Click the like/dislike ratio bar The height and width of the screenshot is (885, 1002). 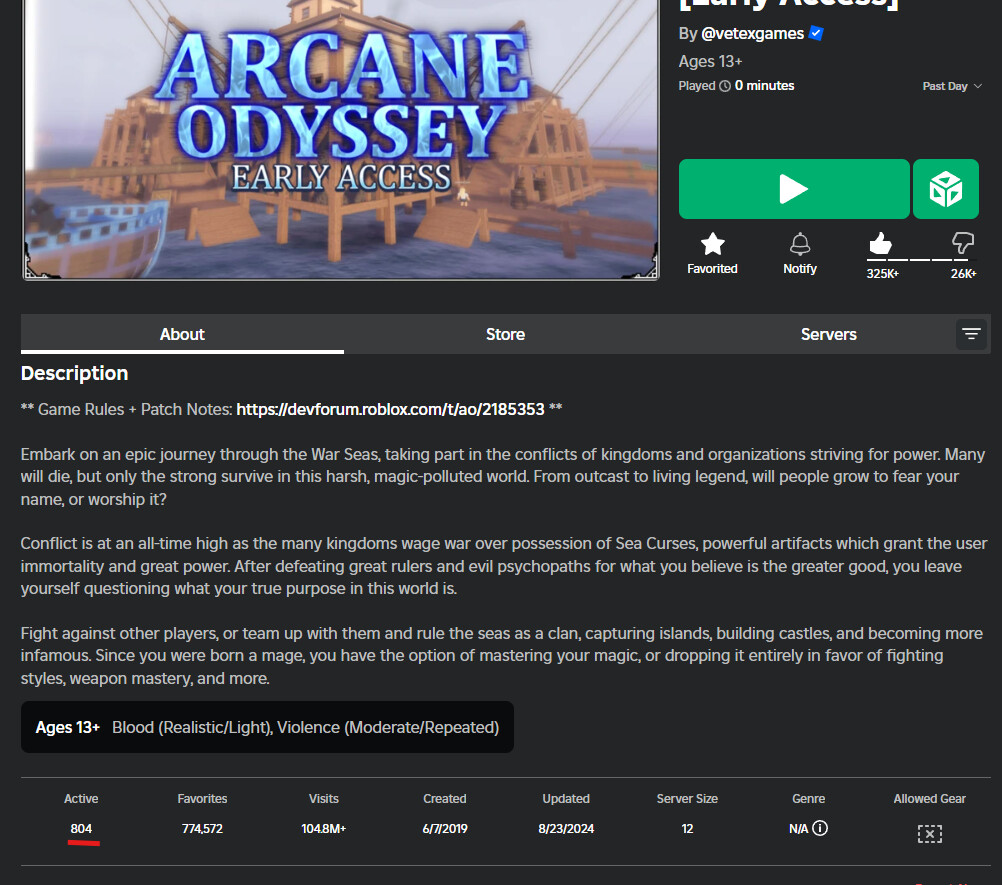pos(920,259)
